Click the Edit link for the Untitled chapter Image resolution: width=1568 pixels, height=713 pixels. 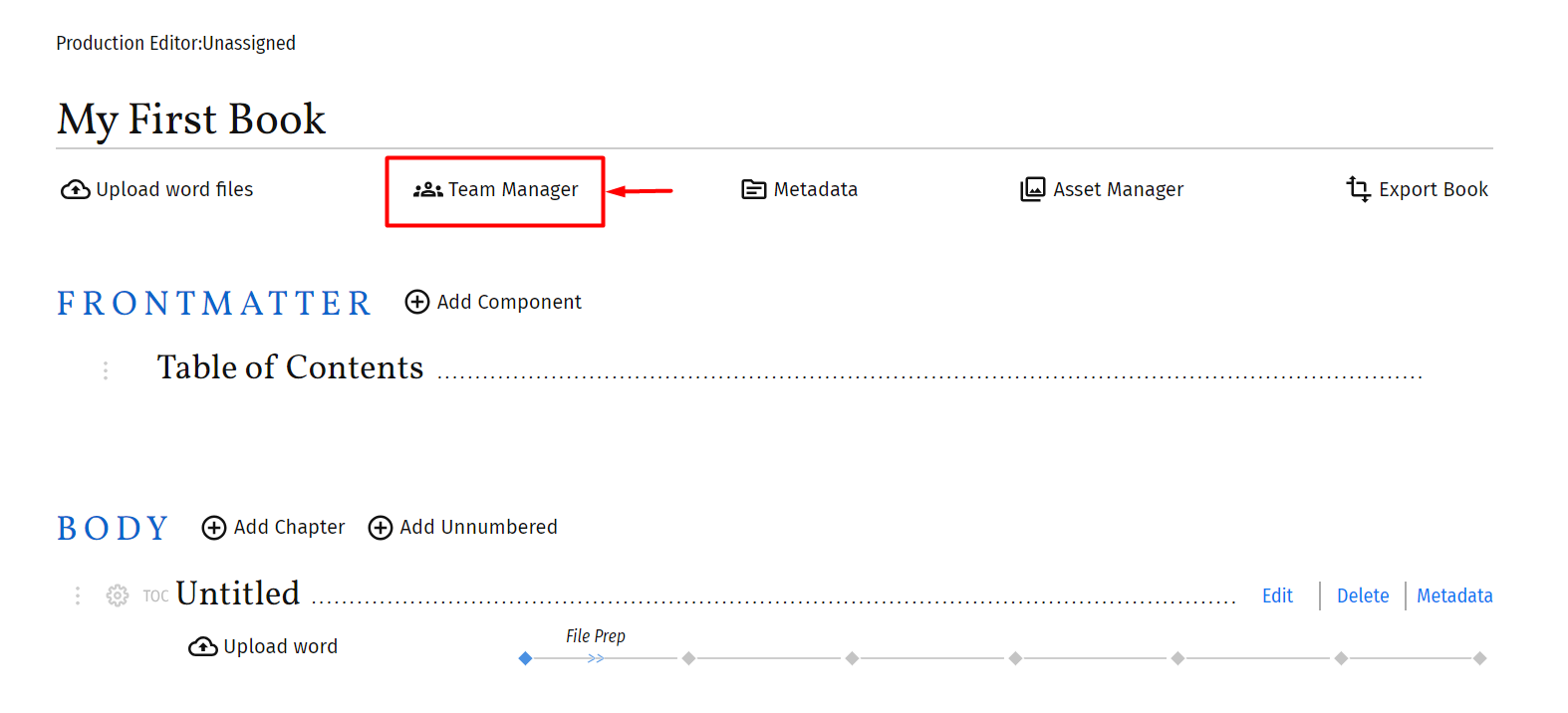tap(1277, 595)
